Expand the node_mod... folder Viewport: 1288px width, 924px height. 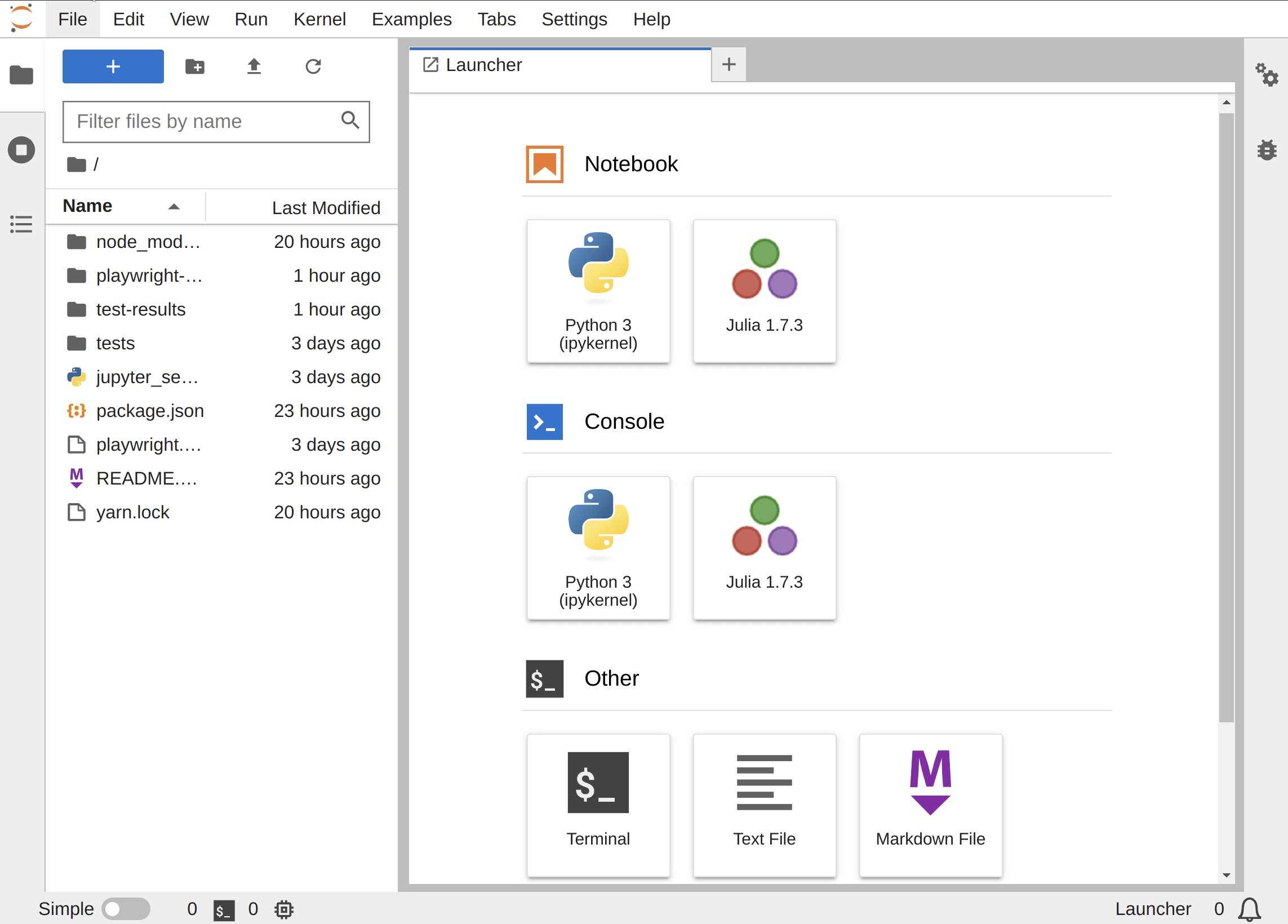149,241
